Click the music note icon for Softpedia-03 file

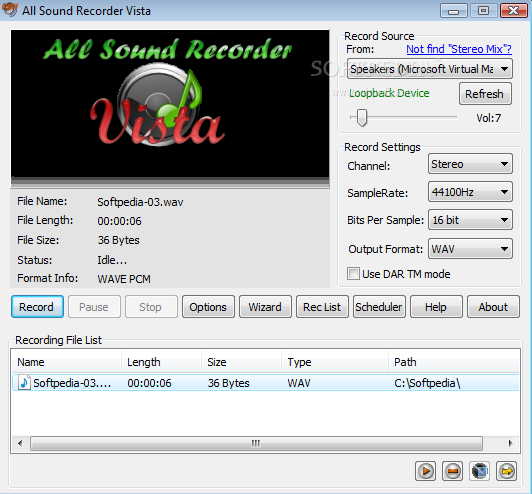24,383
